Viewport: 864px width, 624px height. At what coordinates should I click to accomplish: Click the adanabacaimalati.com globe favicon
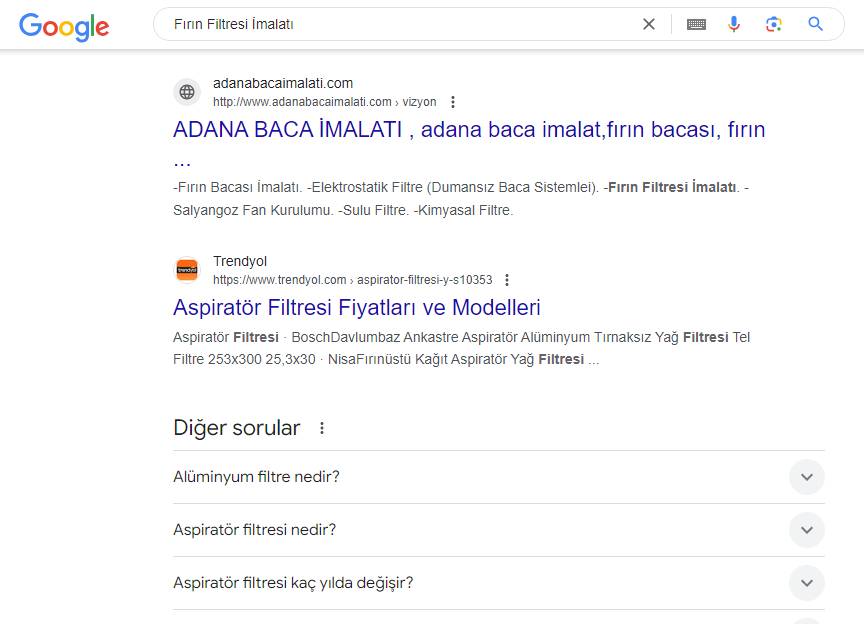[x=187, y=92]
